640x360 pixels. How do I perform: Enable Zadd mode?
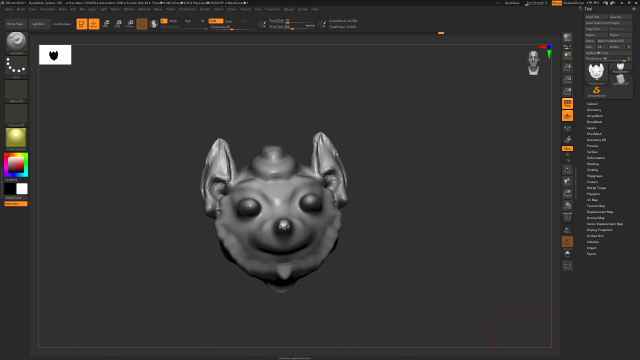point(216,21)
